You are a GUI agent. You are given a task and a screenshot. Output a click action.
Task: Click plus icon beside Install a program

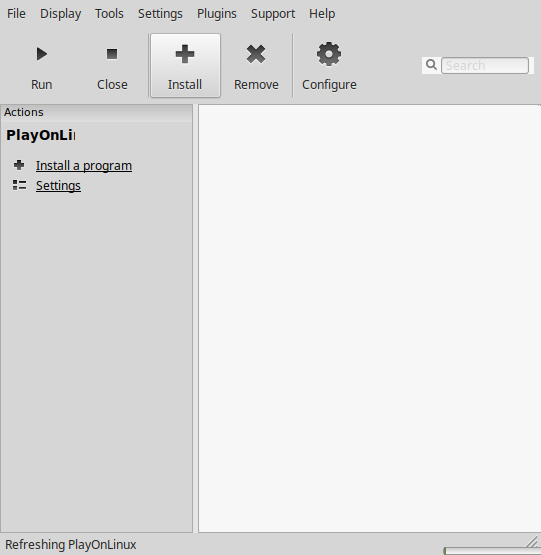[19, 165]
